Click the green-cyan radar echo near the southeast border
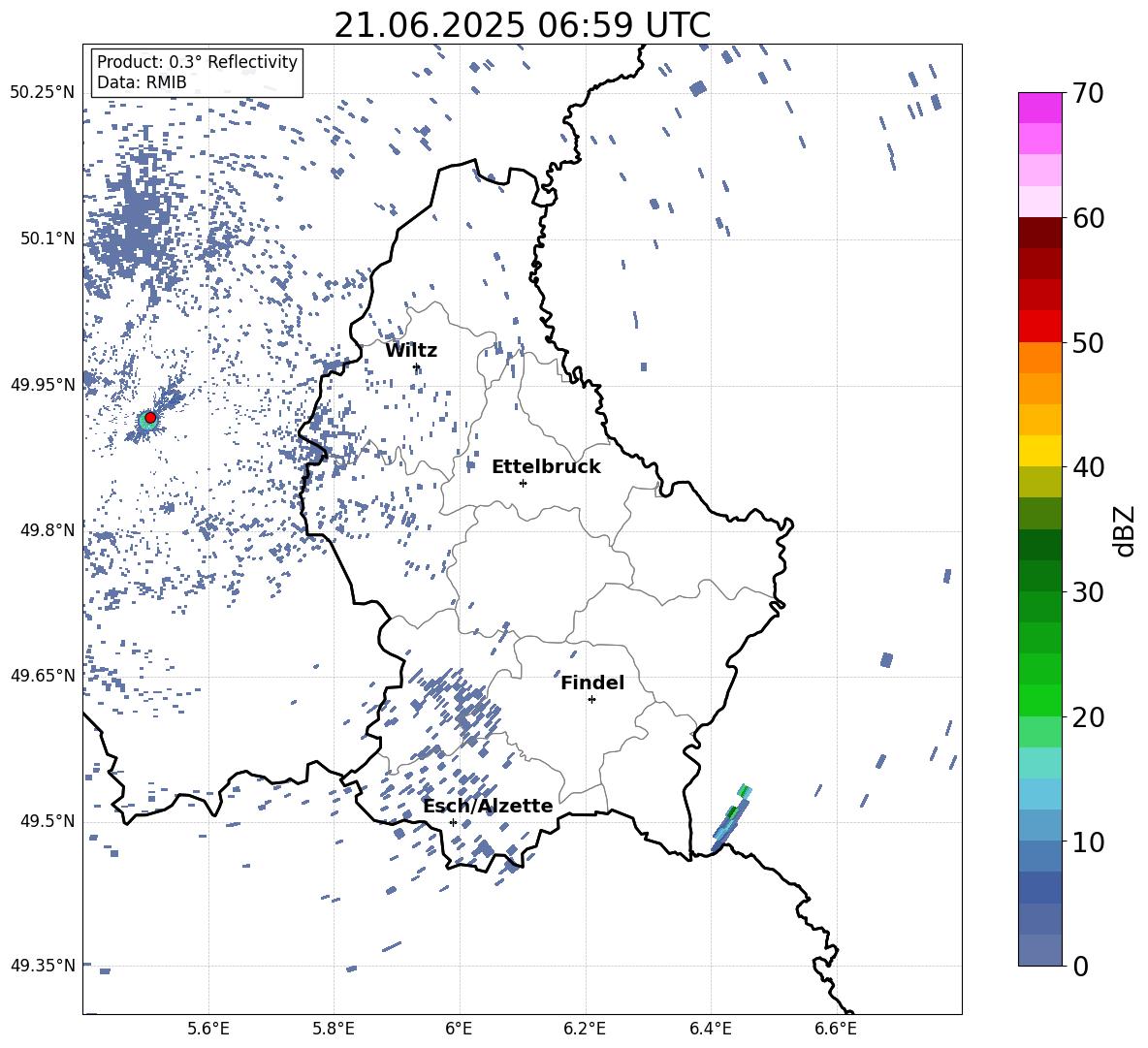 tap(731, 818)
